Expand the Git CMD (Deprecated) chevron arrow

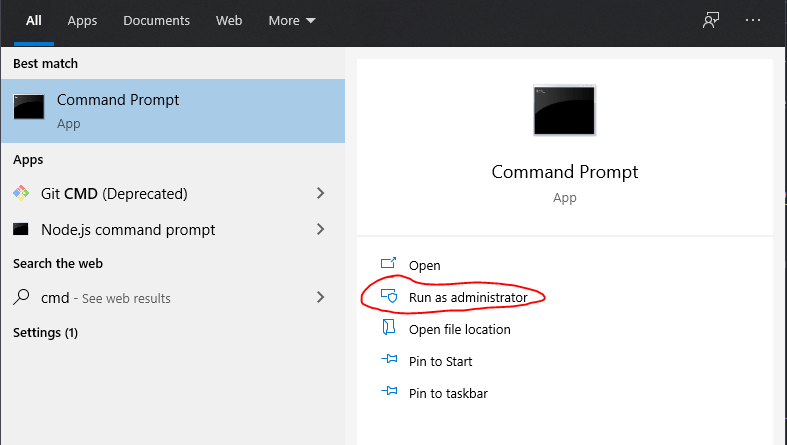coord(320,193)
